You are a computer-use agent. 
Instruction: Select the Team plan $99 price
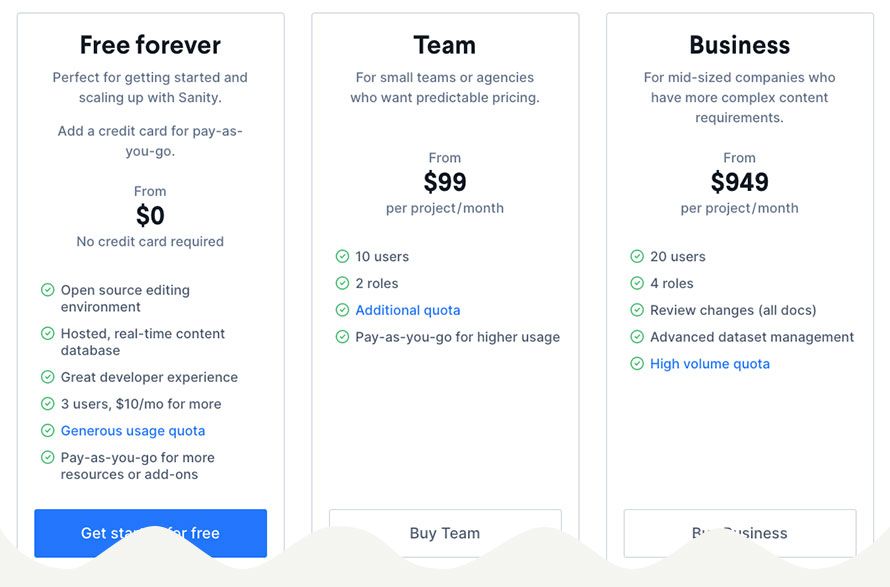tap(445, 182)
